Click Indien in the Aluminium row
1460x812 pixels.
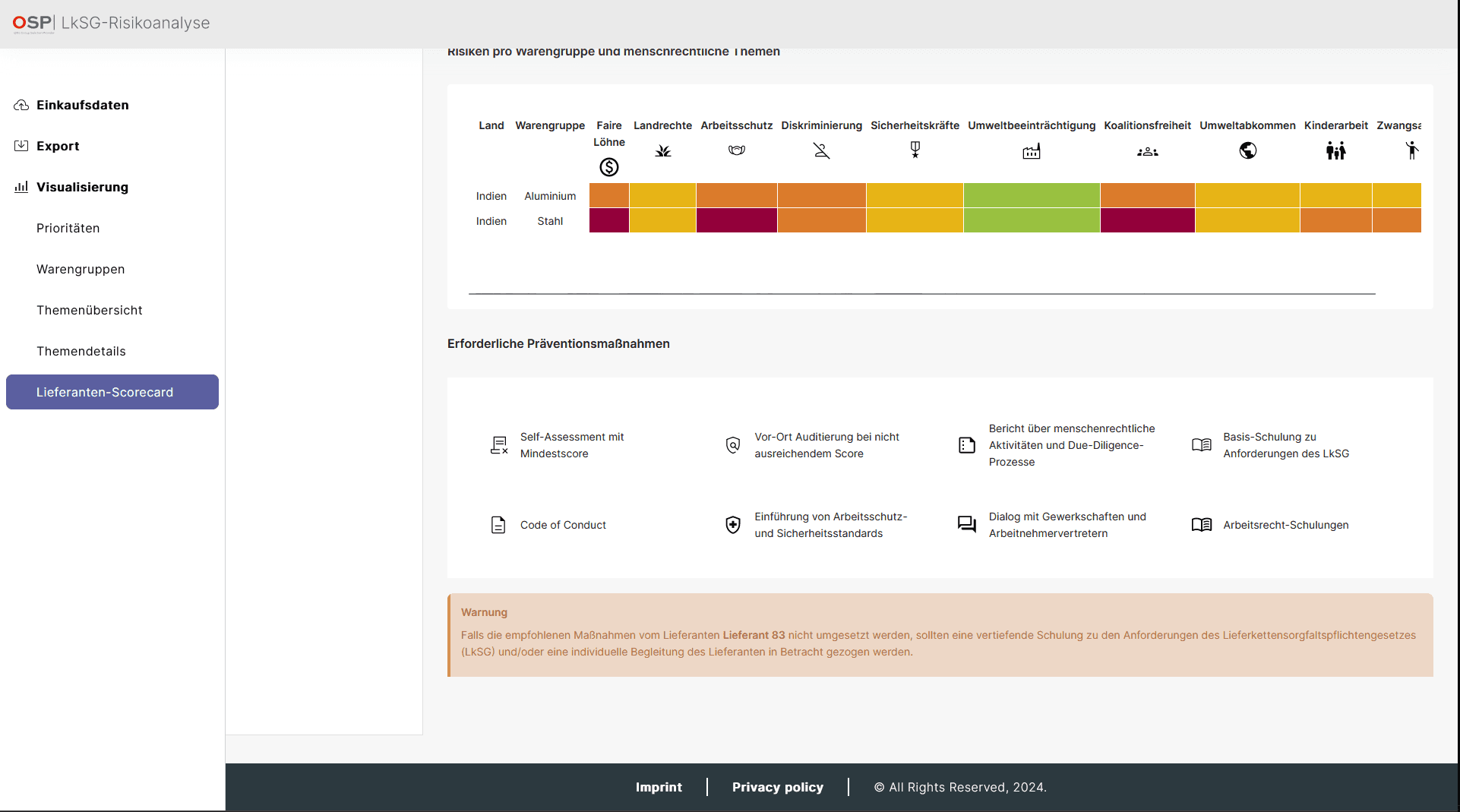click(x=491, y=196)
